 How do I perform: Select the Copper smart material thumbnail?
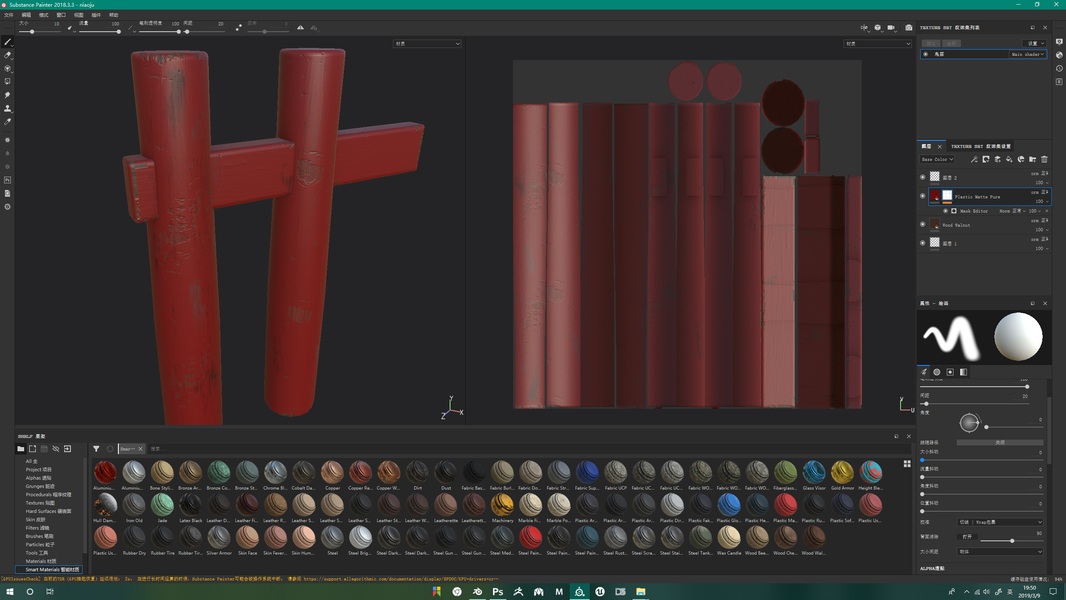pos(332,475)
